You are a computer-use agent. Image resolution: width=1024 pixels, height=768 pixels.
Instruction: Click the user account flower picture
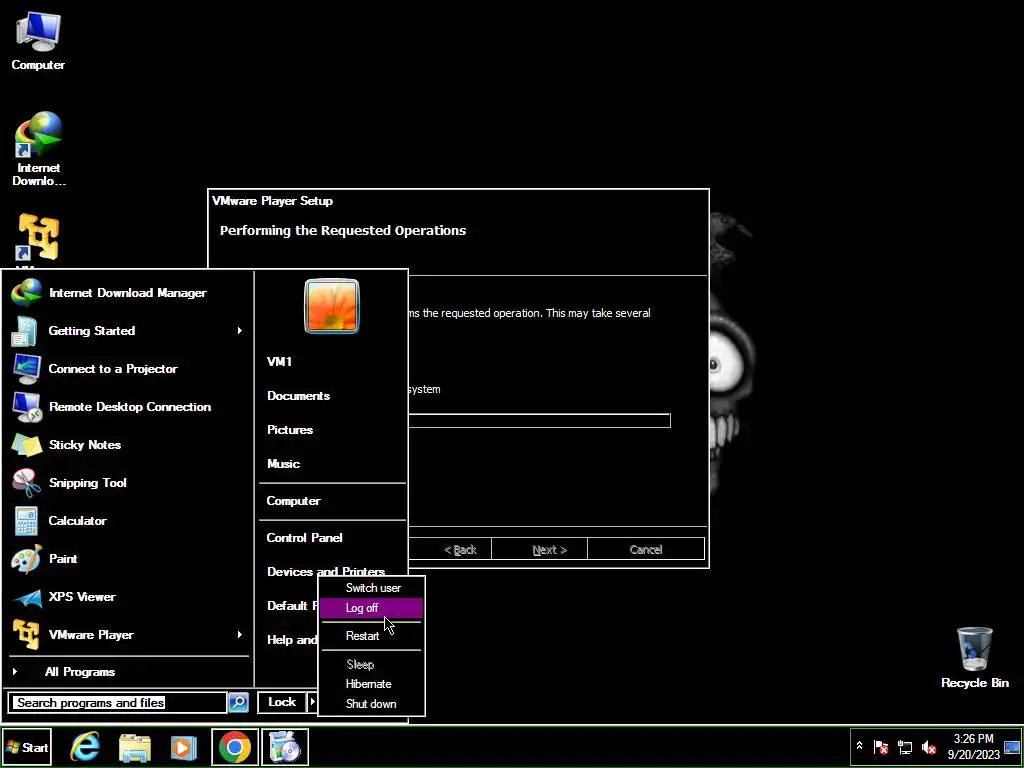click(x=332, y=306)
